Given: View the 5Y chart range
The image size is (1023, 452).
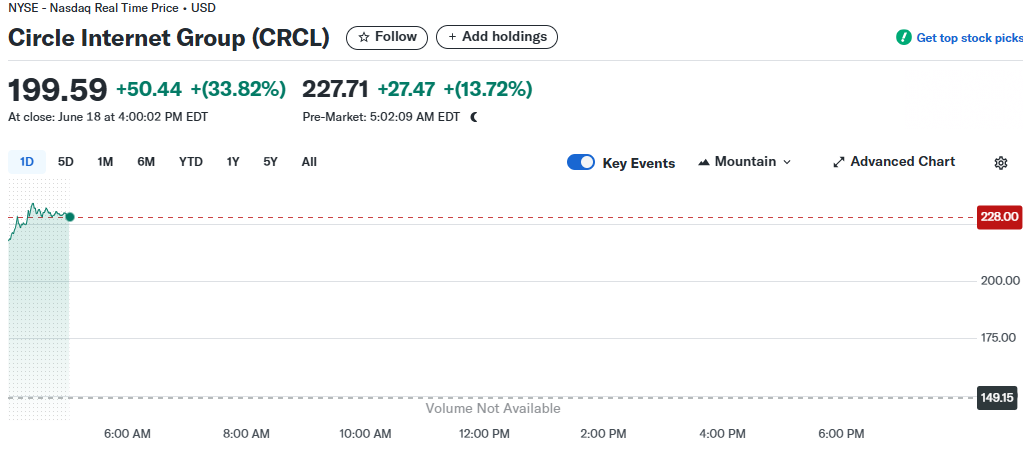Looking at the screenshot, I should (x=271, y=162).
